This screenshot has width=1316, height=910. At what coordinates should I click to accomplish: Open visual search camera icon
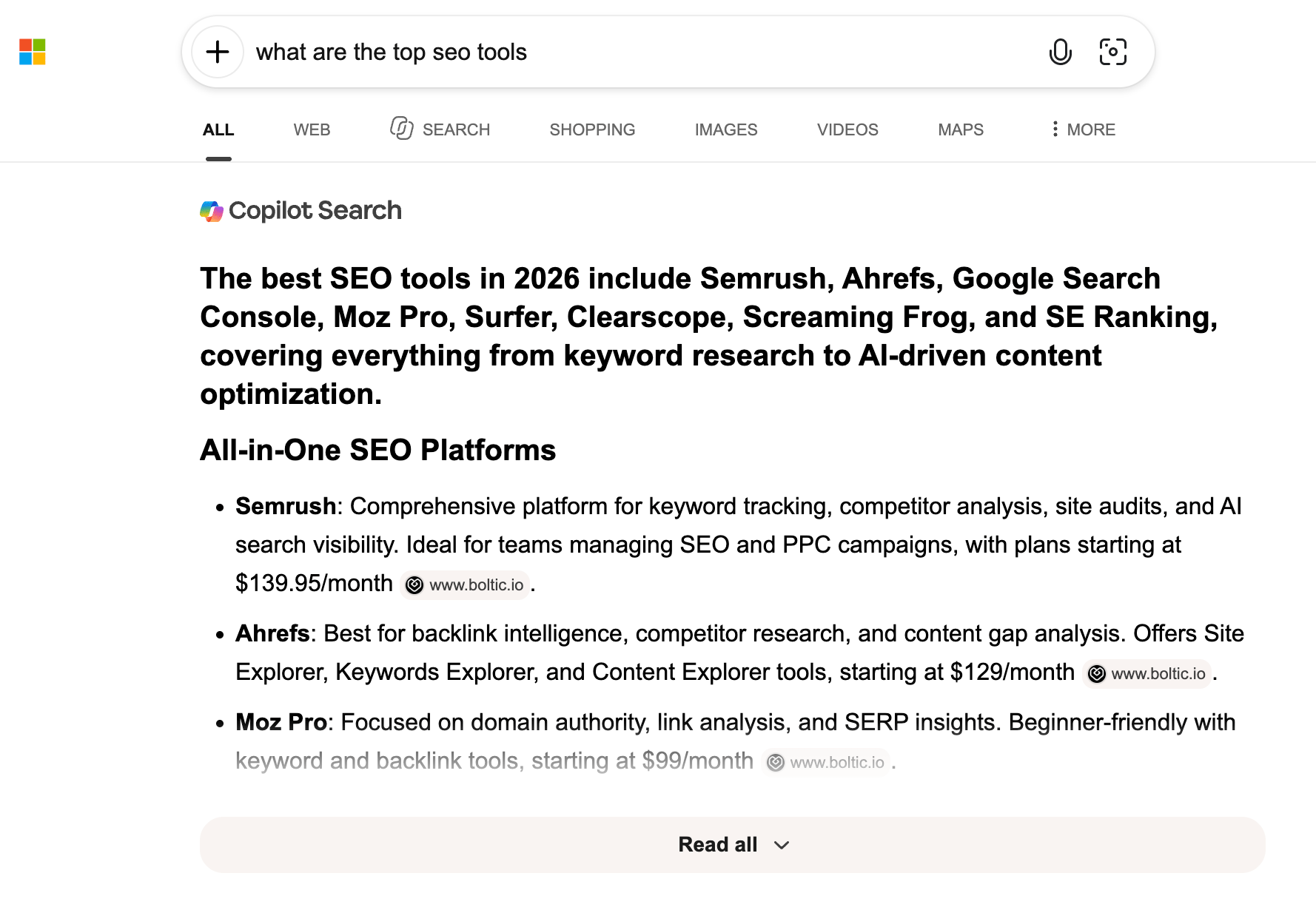point(1112,52)
